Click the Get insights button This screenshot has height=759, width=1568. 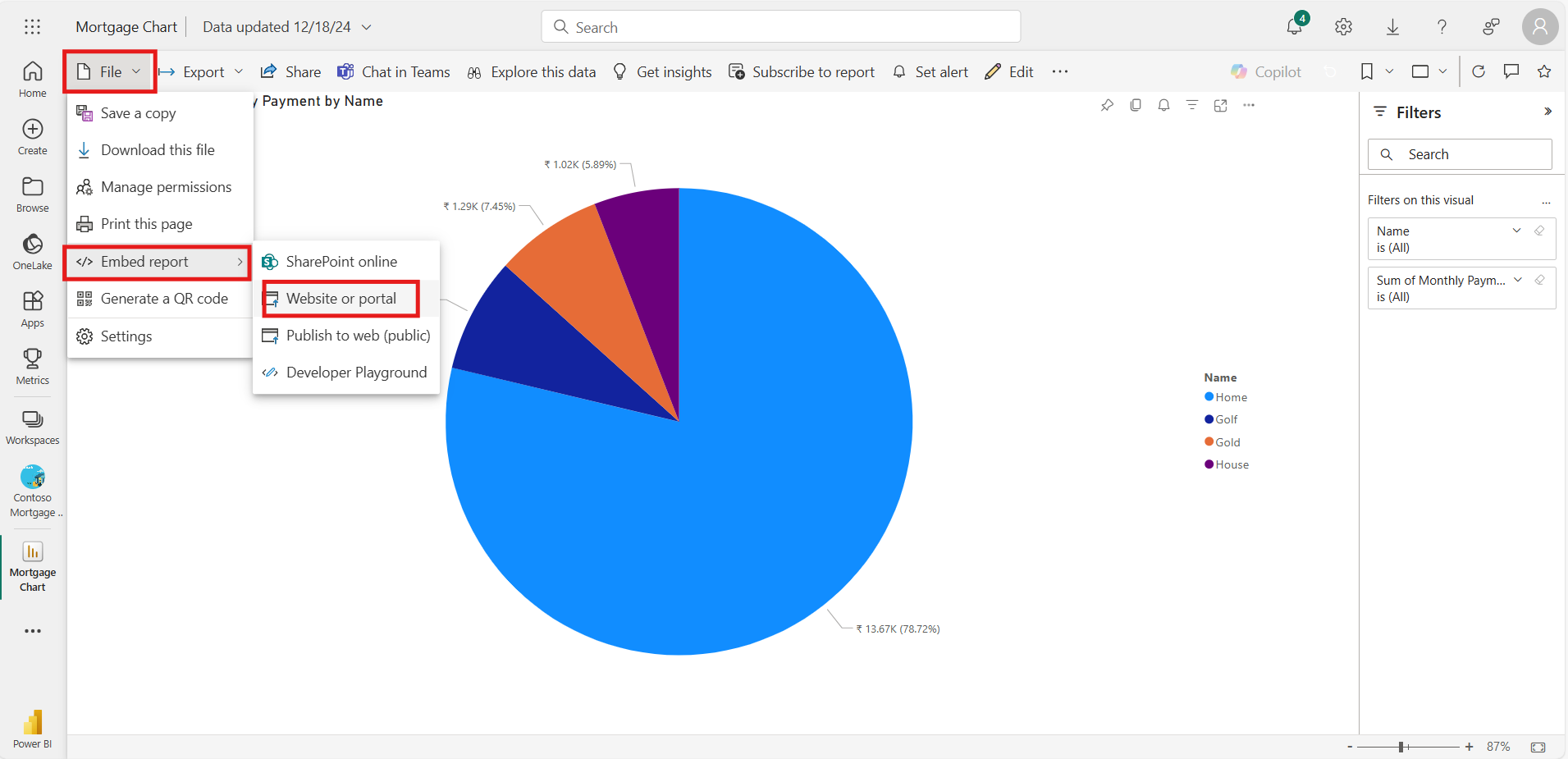click(662, 72)
